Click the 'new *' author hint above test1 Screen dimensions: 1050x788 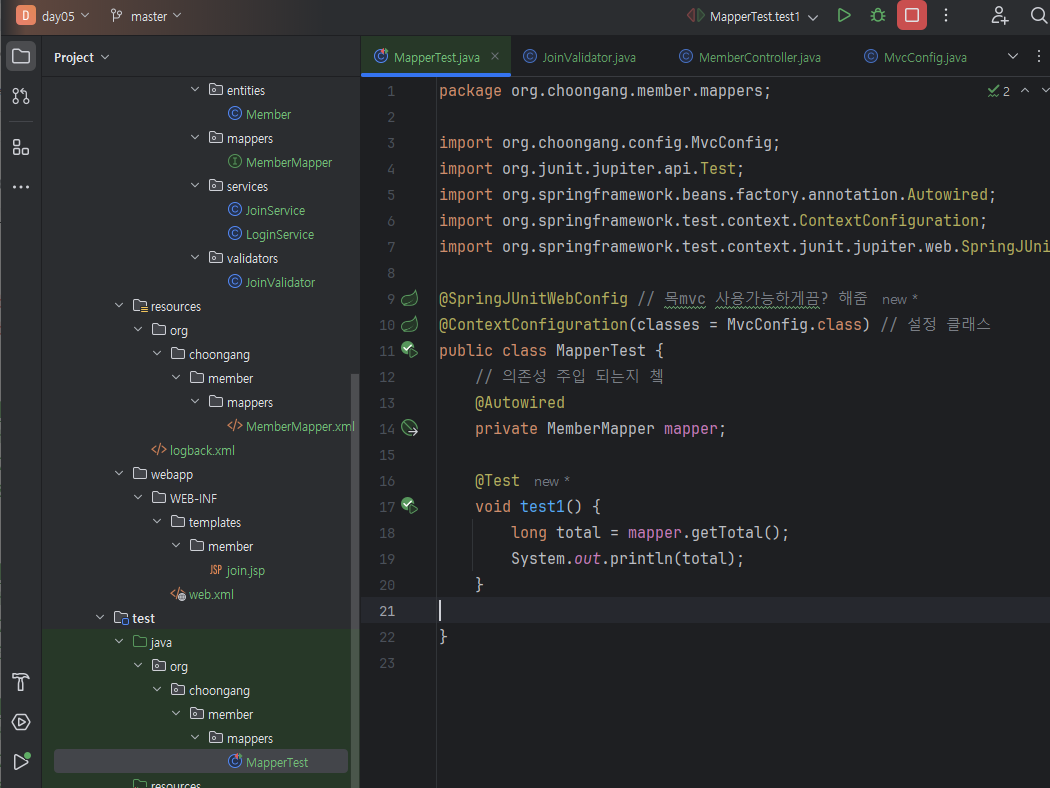click(552, 481)
